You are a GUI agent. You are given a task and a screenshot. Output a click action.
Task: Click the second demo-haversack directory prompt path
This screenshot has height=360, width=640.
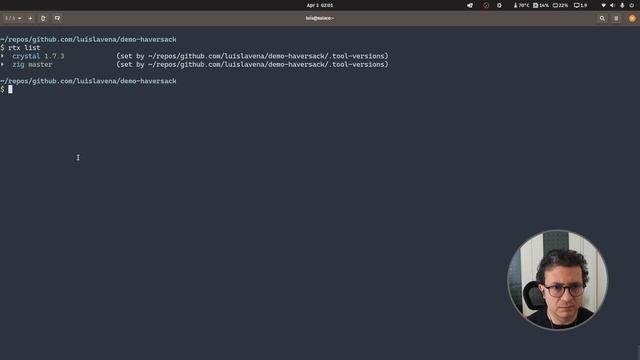tap(88, 81)
